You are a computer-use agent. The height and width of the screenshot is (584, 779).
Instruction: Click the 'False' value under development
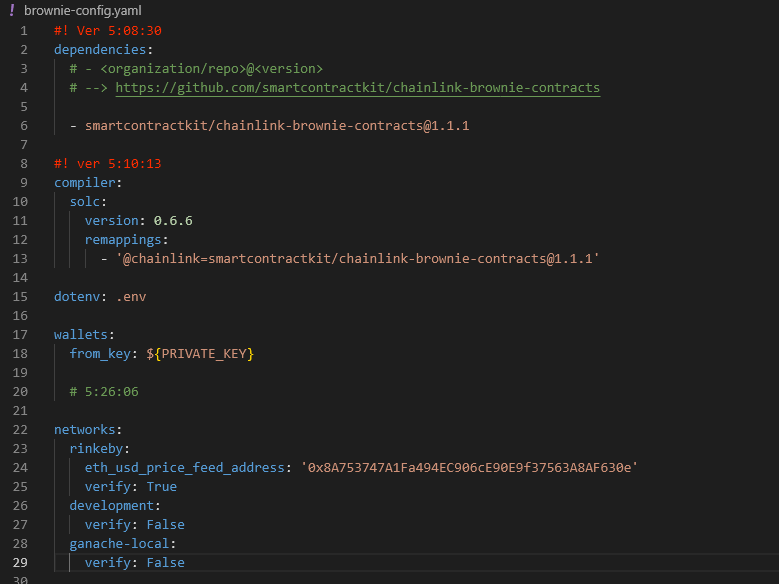coord(165,524)
